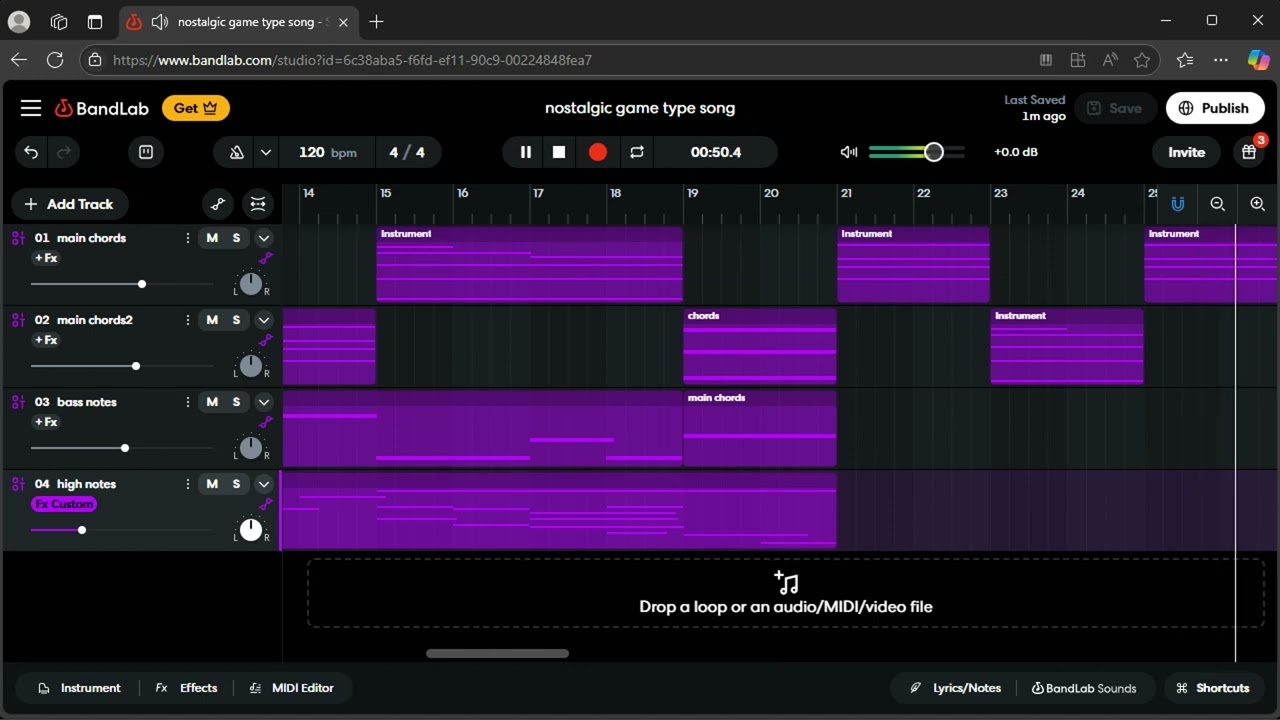Screen dimensions: 1280x720
Task: Add Fx to main chords2 track
Action: pyautogui.click(x=46, y=340)
